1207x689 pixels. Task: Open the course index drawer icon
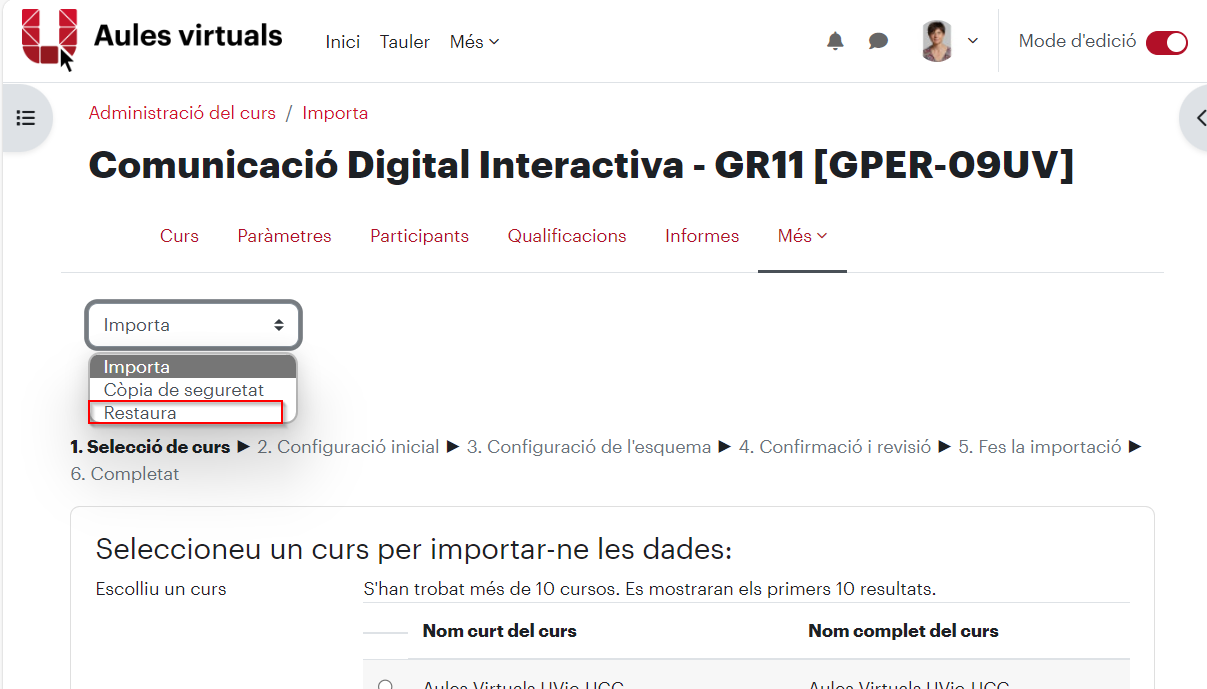click(x=26, y=118)
